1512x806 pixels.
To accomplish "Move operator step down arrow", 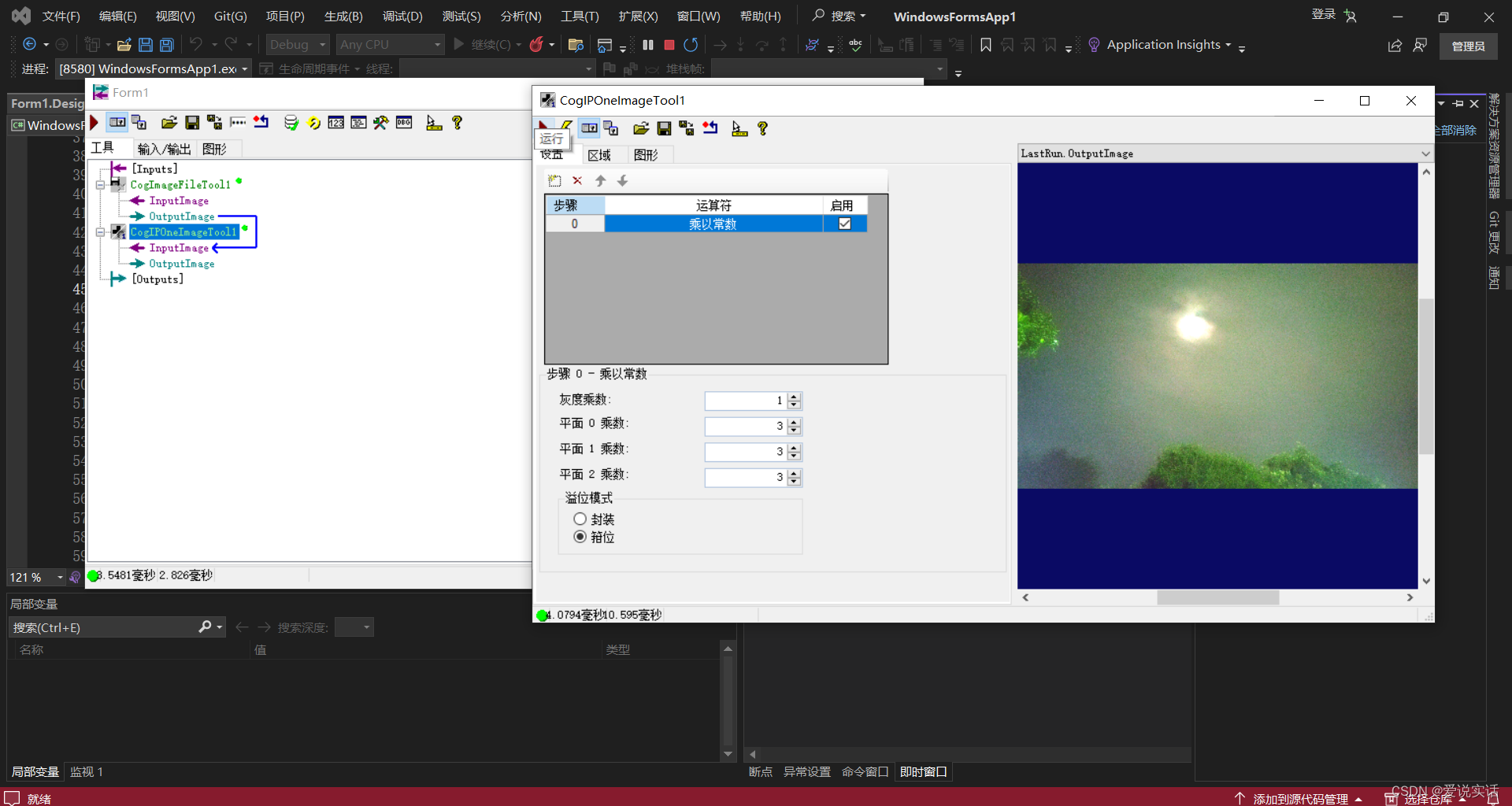I will pos(622,181).
